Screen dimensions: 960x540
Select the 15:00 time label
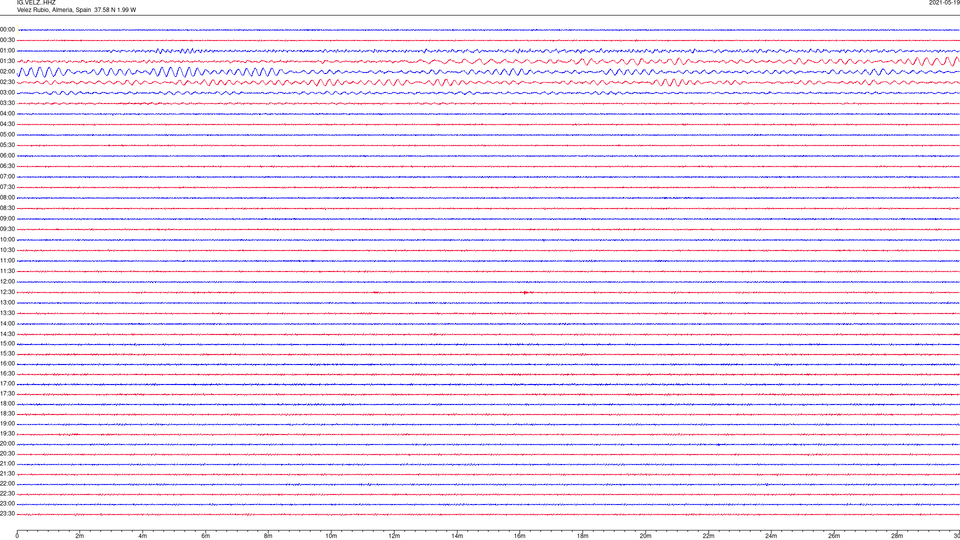[7, 343]
